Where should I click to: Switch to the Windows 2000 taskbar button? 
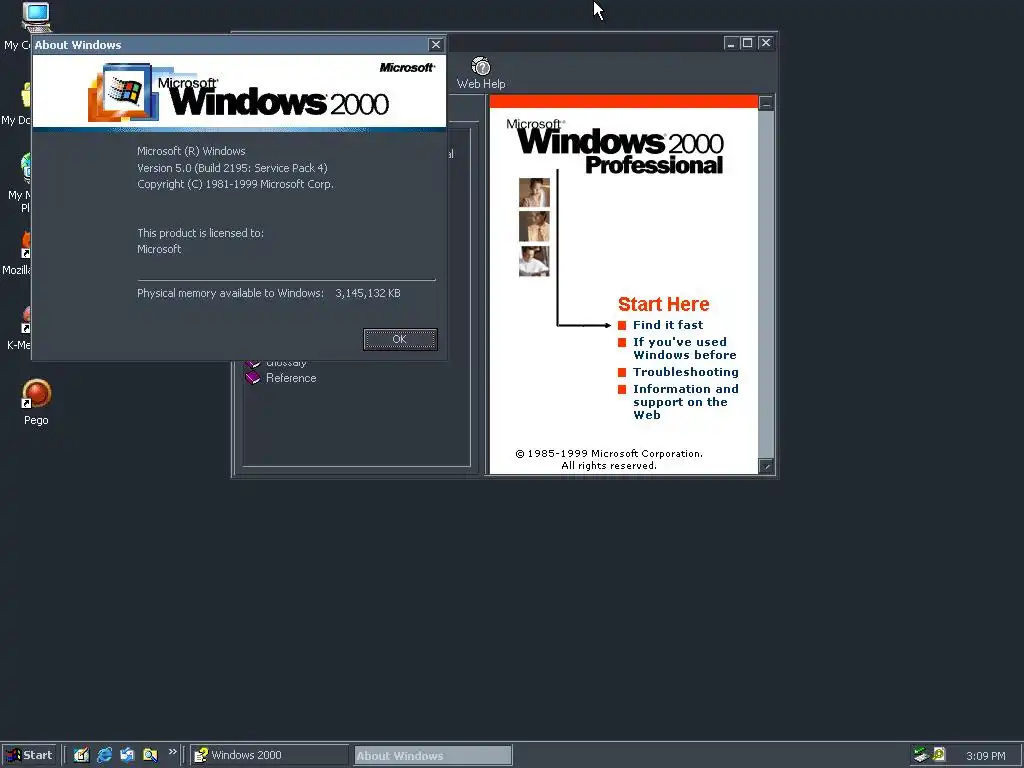270,755
